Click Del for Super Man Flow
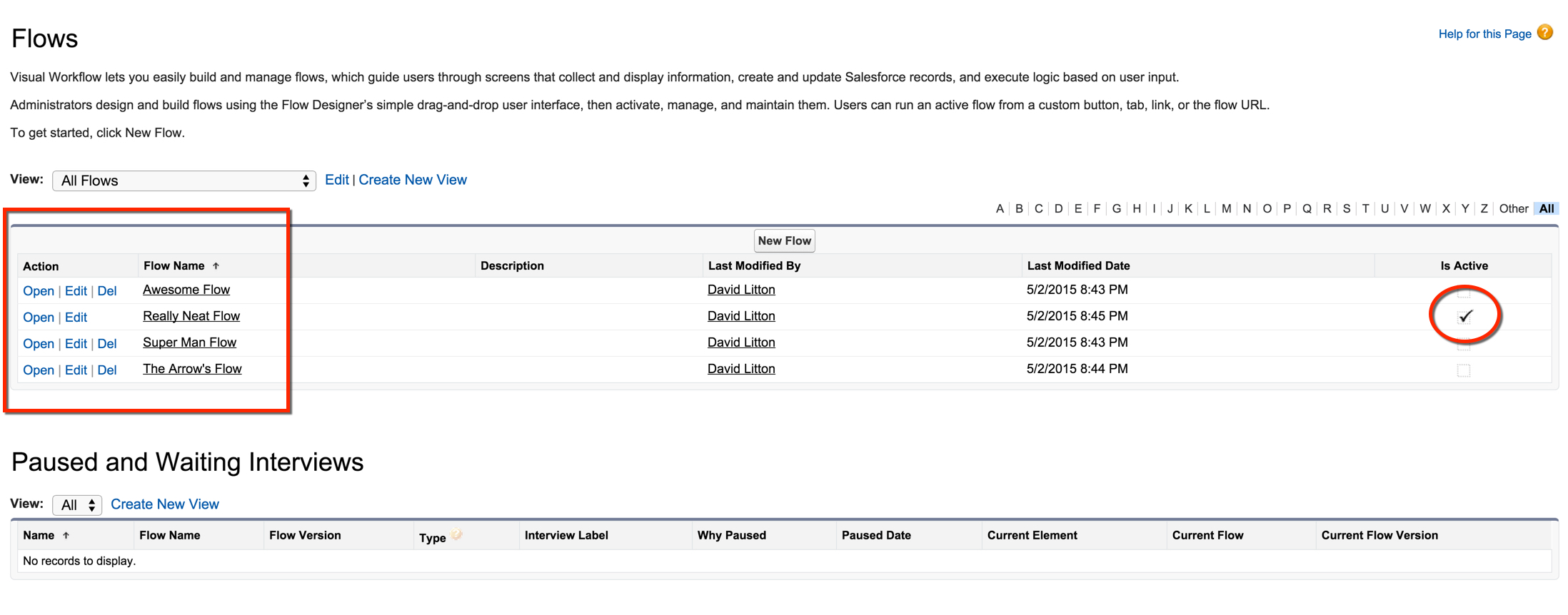 (x=107, y=344)
